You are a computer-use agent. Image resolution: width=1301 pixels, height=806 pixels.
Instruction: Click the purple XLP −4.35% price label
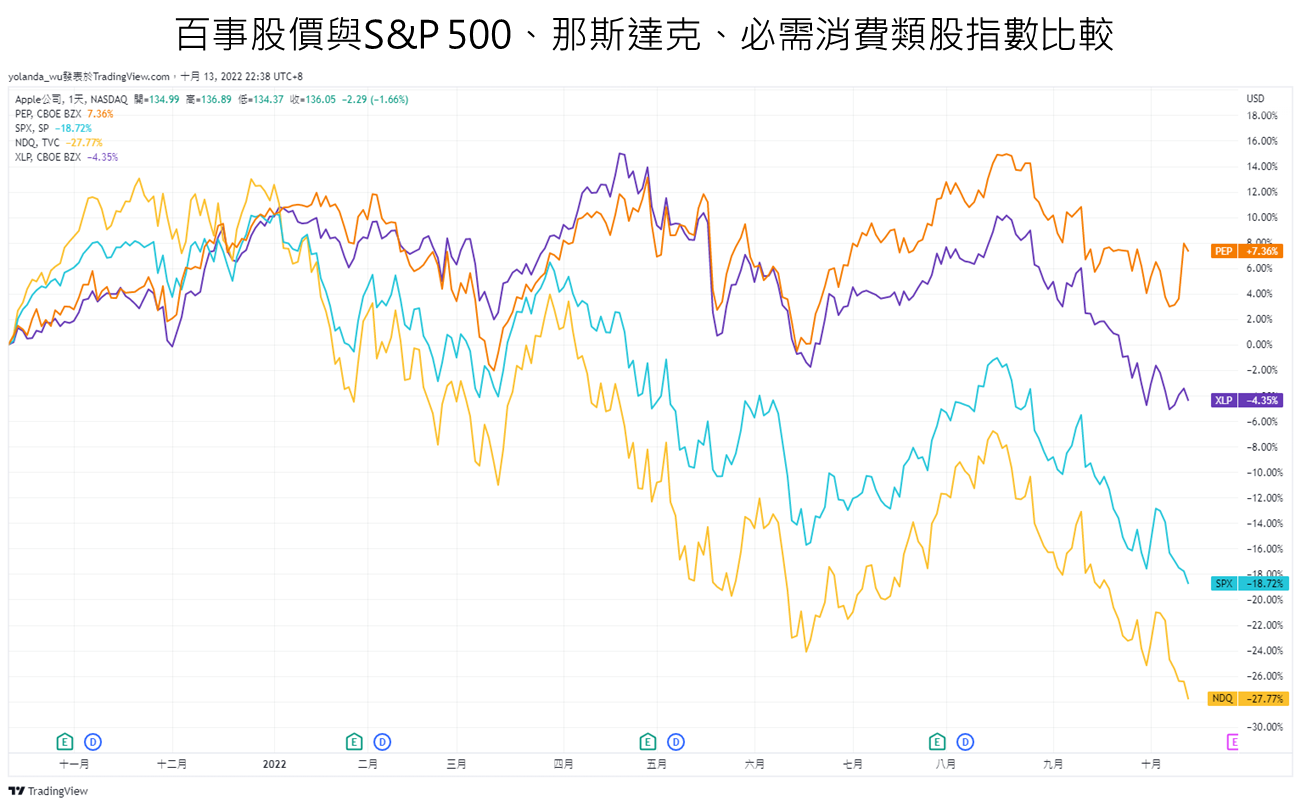[1249, 400]
